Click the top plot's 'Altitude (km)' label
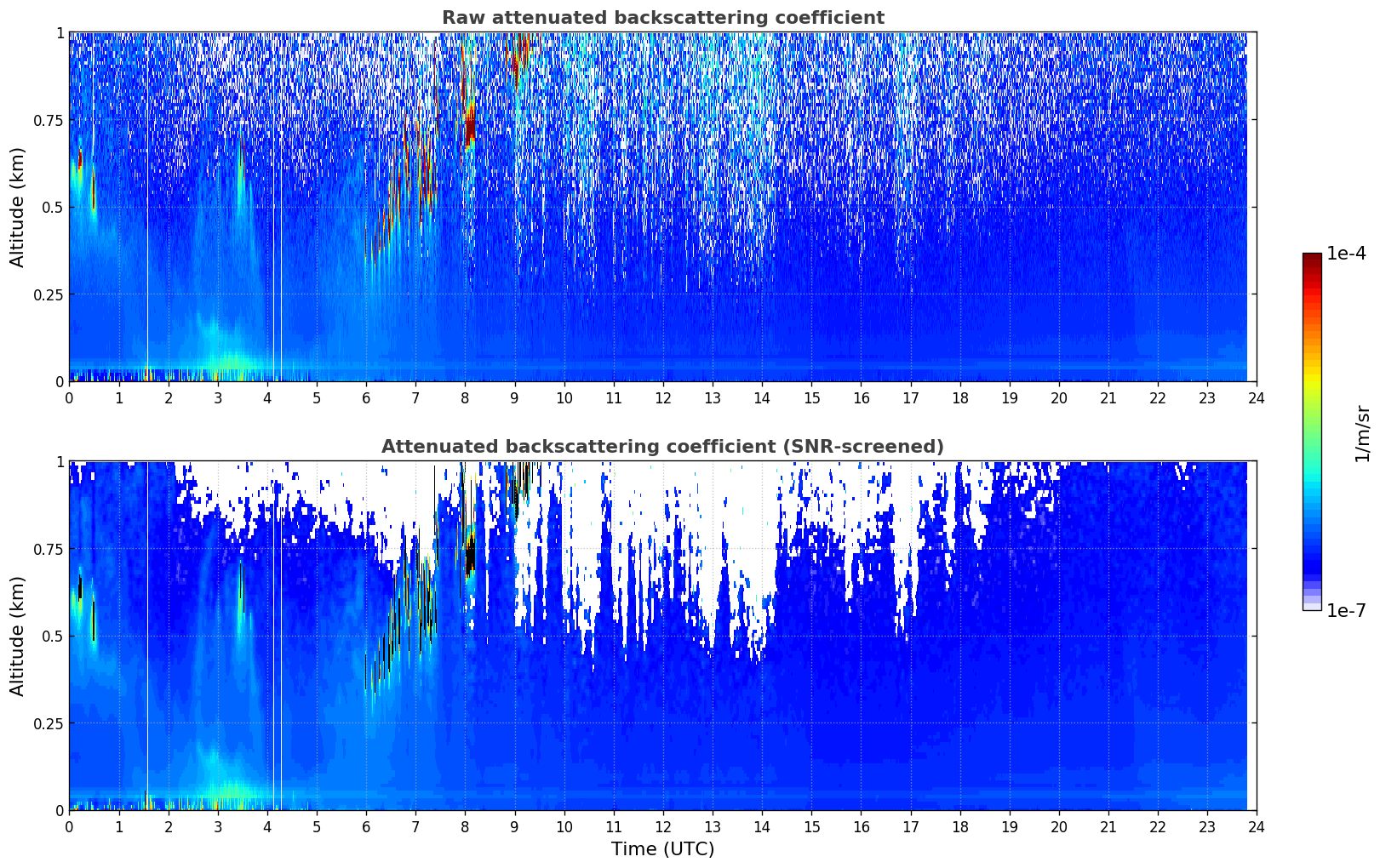Screen dimensions: 1380x868 tap(18, 207)
